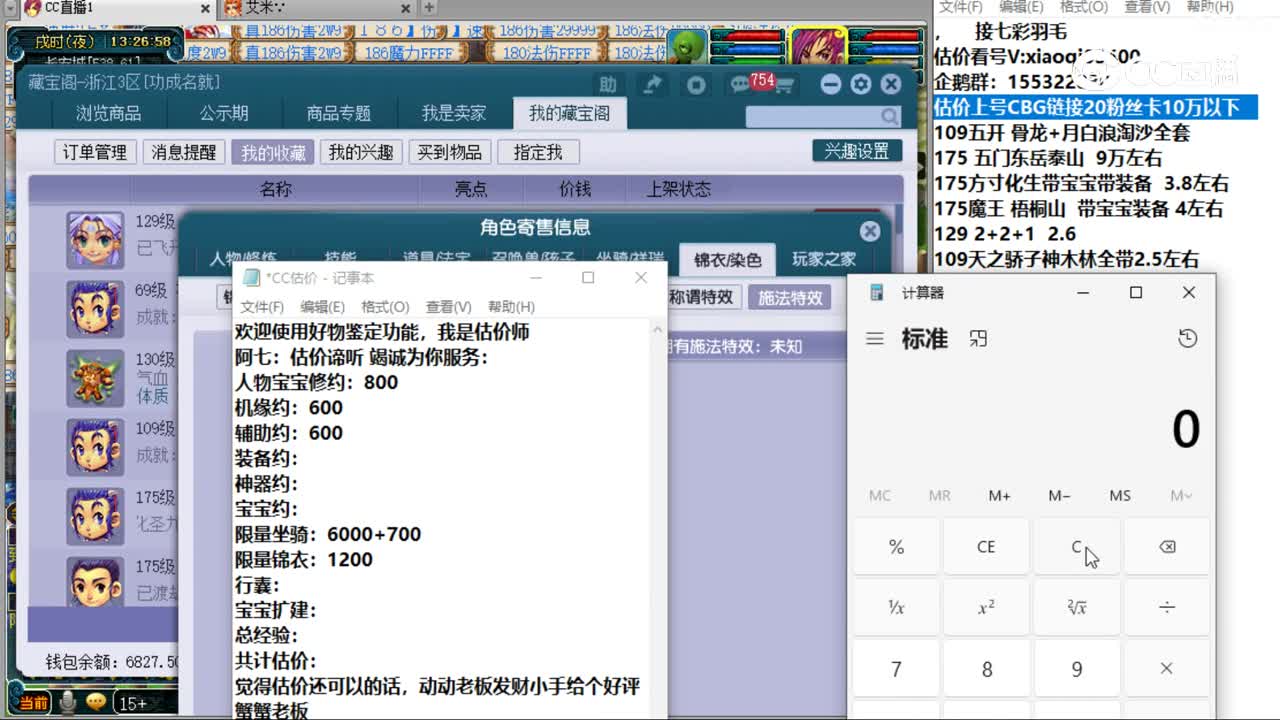Click Calculator M− memory button
The image size is (1280, 720).
click(1060, 495)
